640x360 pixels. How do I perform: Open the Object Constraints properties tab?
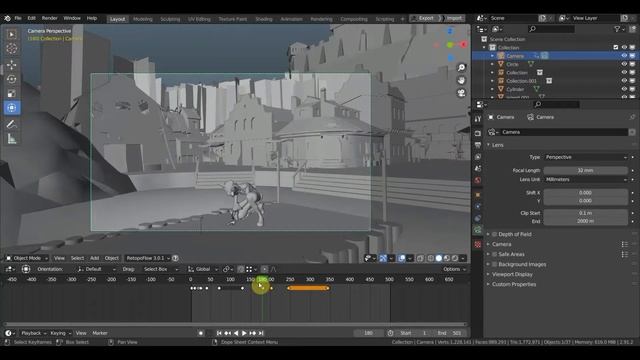click(x=478, y=218)
